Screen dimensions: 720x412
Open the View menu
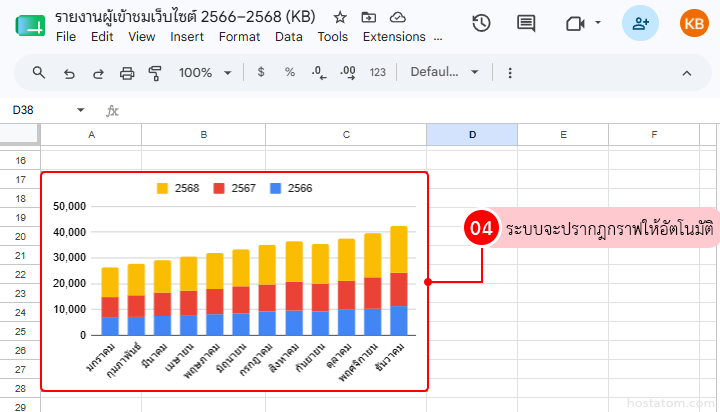click(141, 37)
